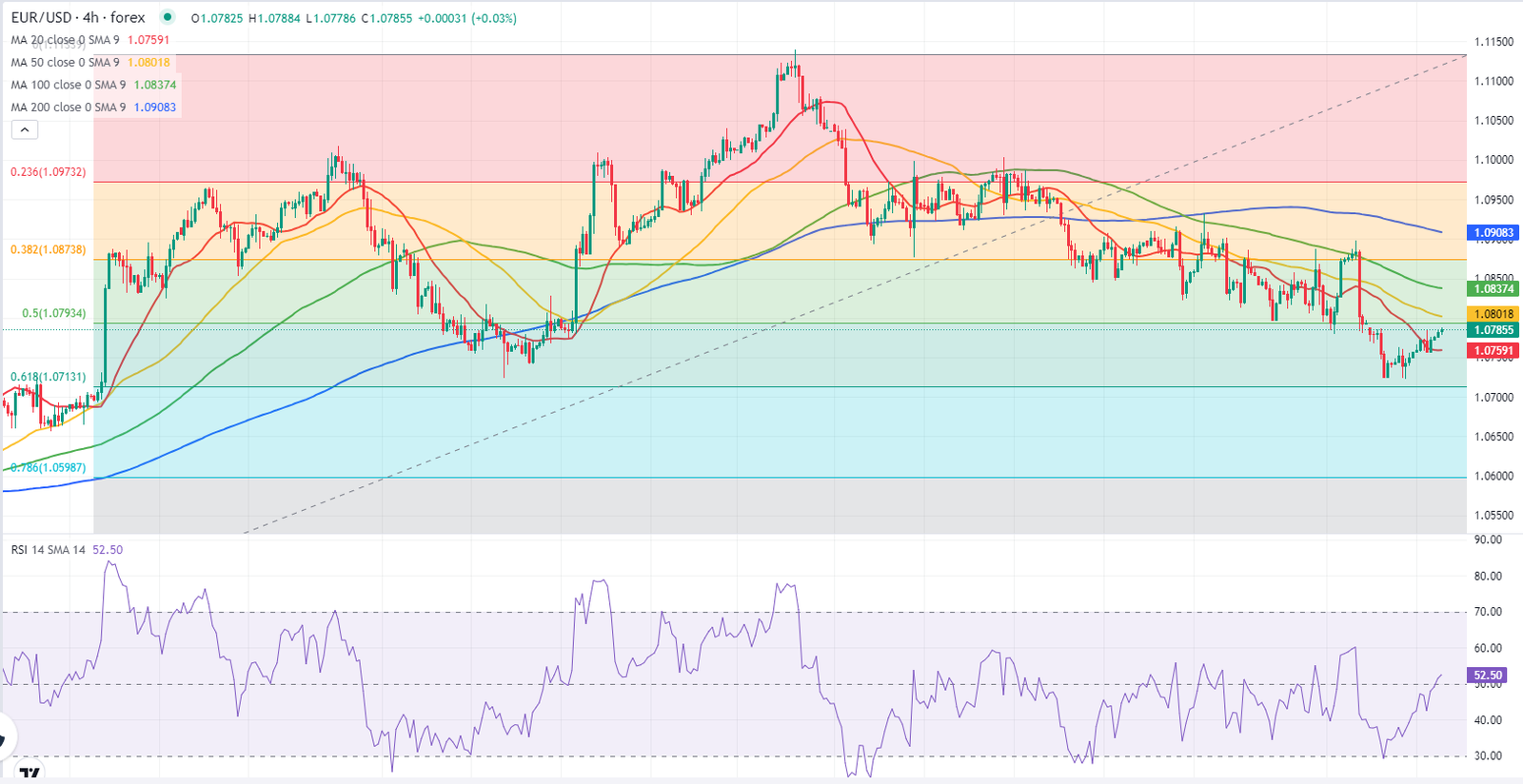Click the green 1.08374 price label
Screen dimensions: 1523x784
coord(1493,289)
